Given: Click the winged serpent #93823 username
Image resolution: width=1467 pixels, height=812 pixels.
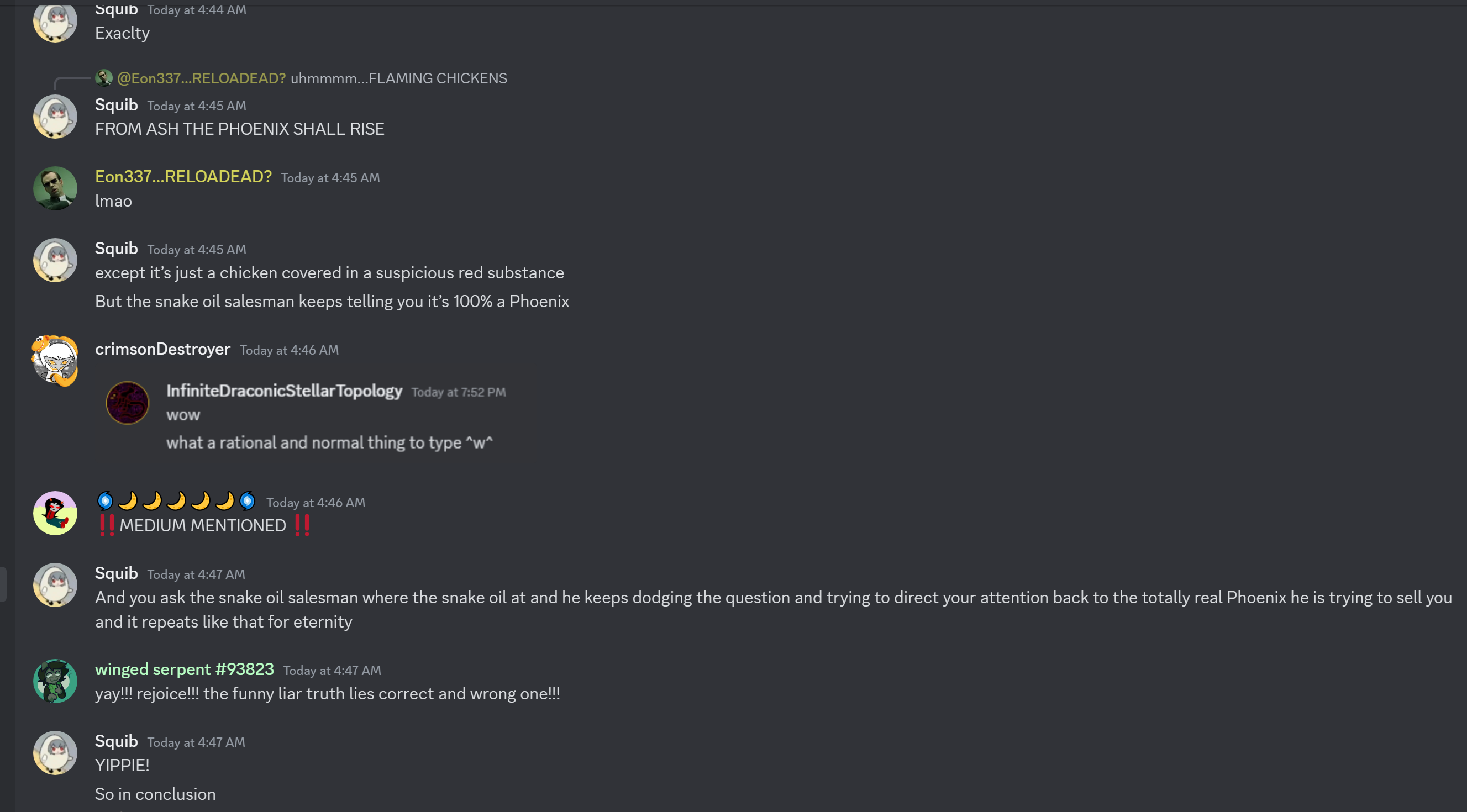Looking at the screenshot, I should pyautogui.click(x=184, y=669).
